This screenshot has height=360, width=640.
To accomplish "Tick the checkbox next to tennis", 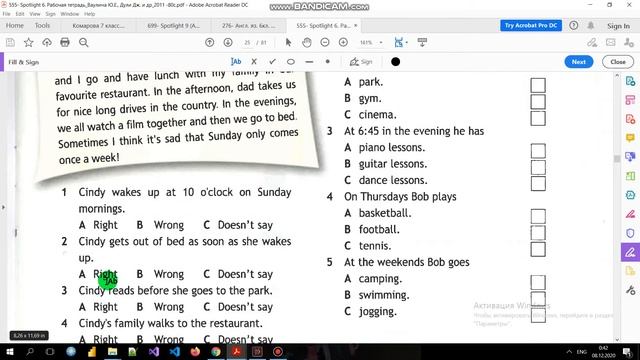I will tap(538, 249).
